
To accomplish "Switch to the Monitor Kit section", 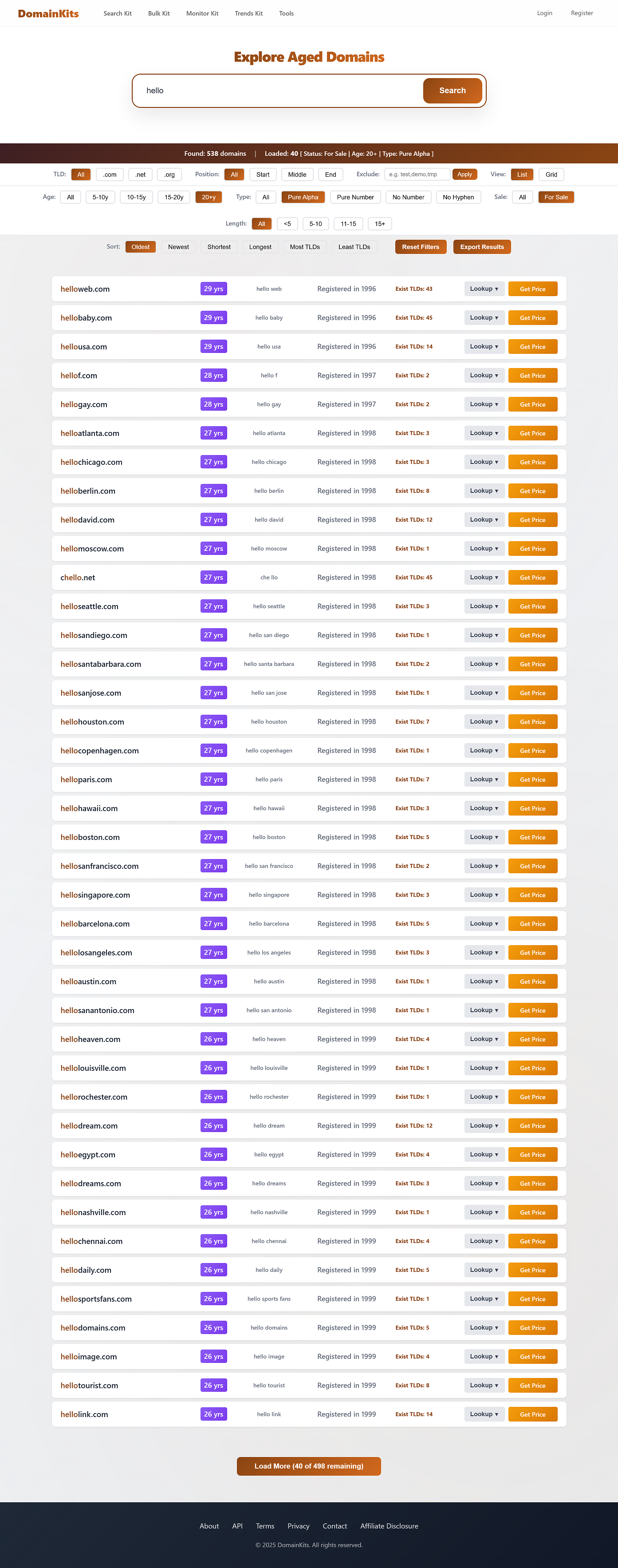I will (202, 13).
